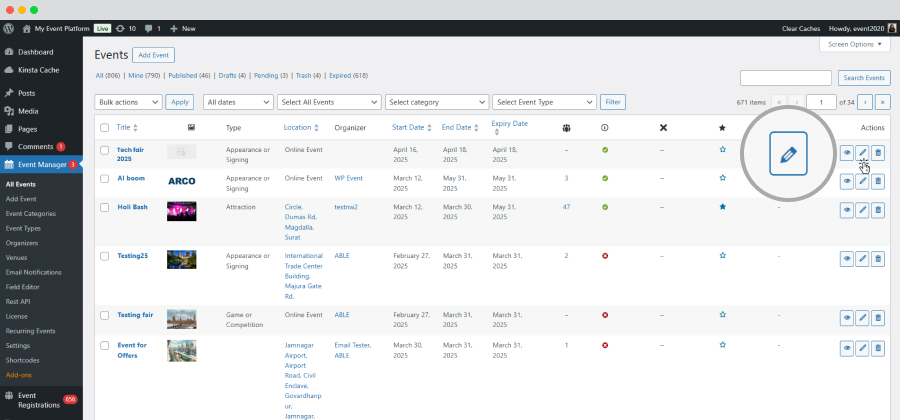Screen dimensions: 900x420
Task: Click the New content plus item
Action: tap(183, 28)
